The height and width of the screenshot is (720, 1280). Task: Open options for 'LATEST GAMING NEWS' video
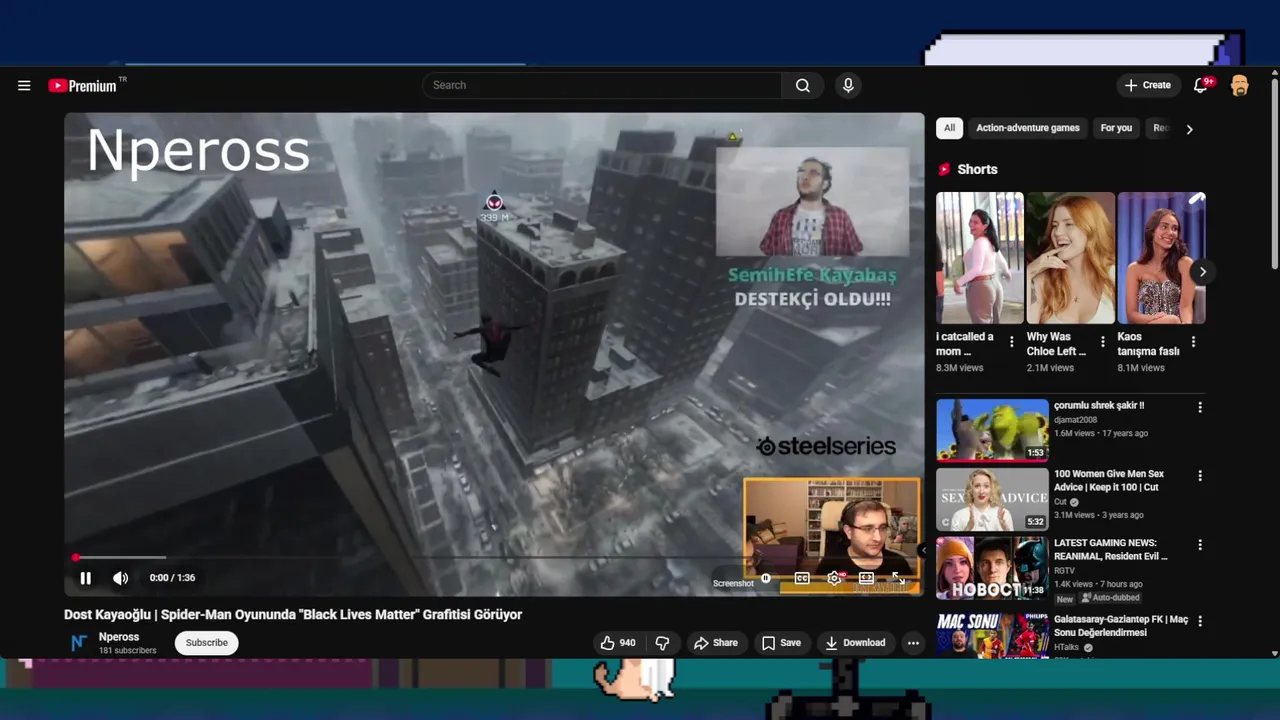coord(1200,545)
